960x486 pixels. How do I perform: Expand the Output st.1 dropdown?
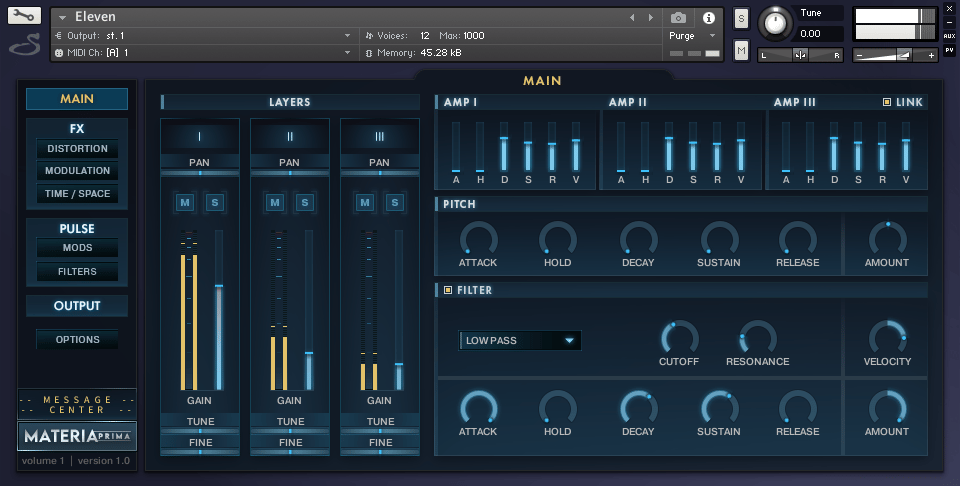click(347, 36)
